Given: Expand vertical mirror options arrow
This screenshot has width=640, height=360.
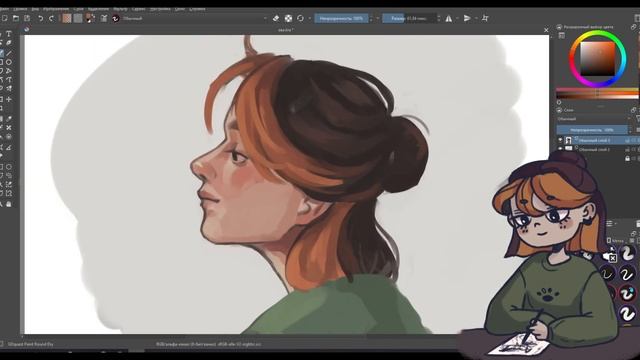Looking at the screenshot, I should pyautogui.click(x=476, y=18).
